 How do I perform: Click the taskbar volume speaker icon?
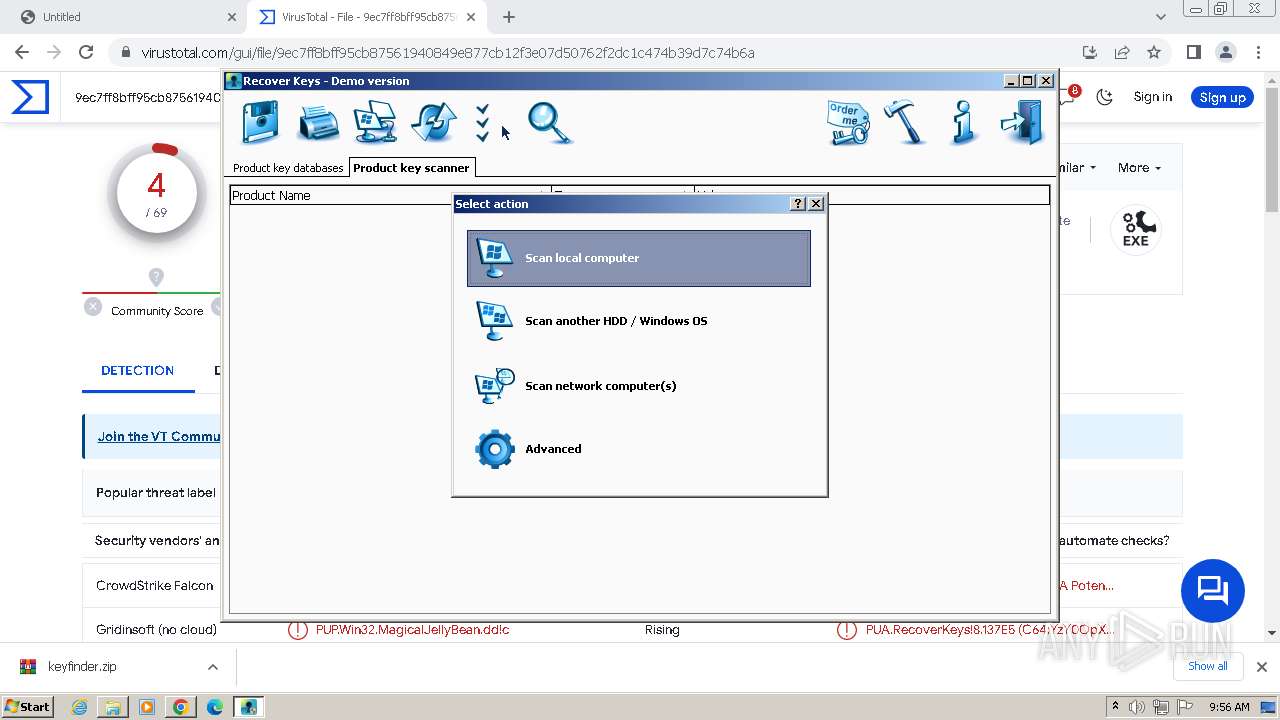click(1137, 707)
